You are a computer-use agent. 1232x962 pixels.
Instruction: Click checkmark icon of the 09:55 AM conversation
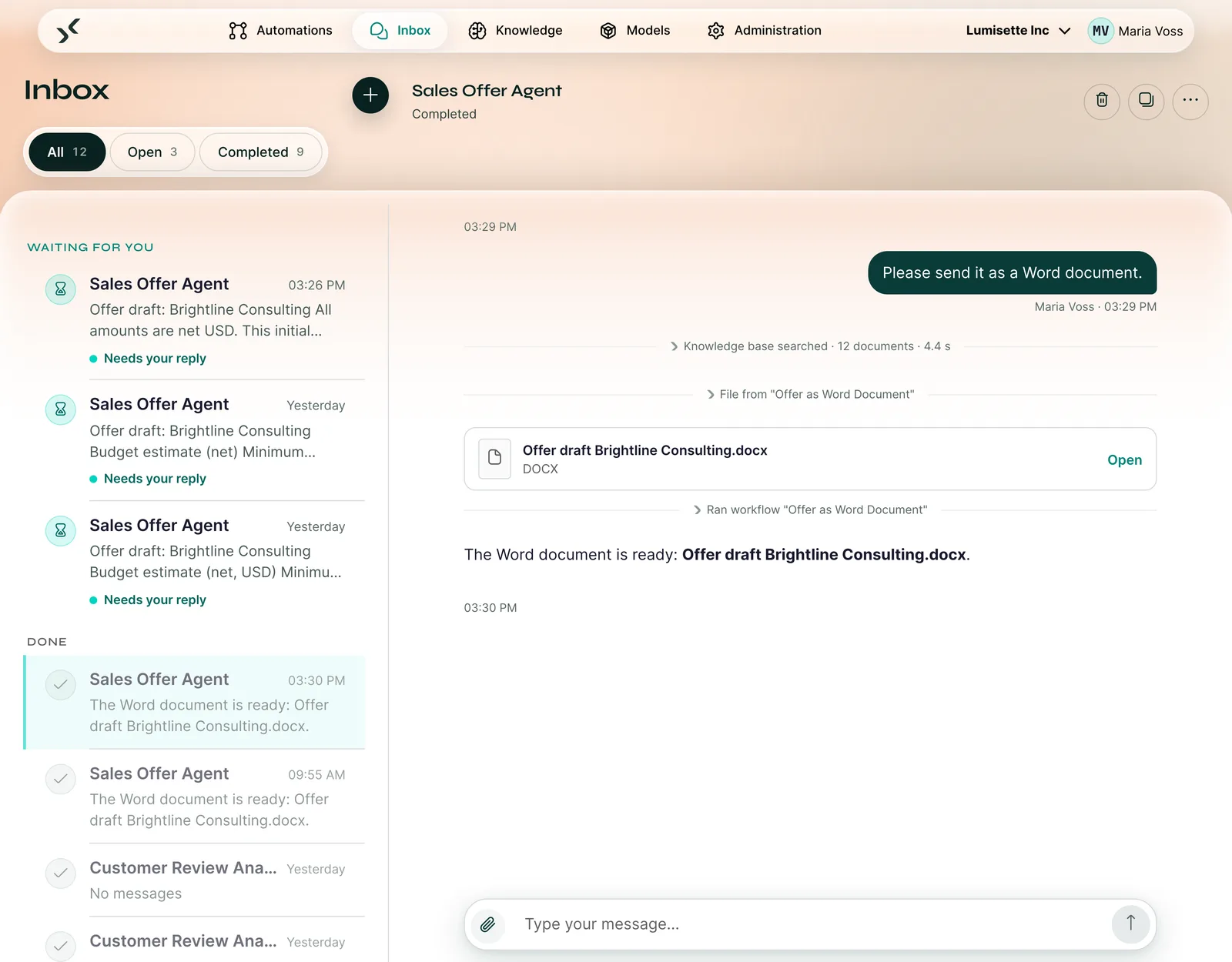coord(61,779)
